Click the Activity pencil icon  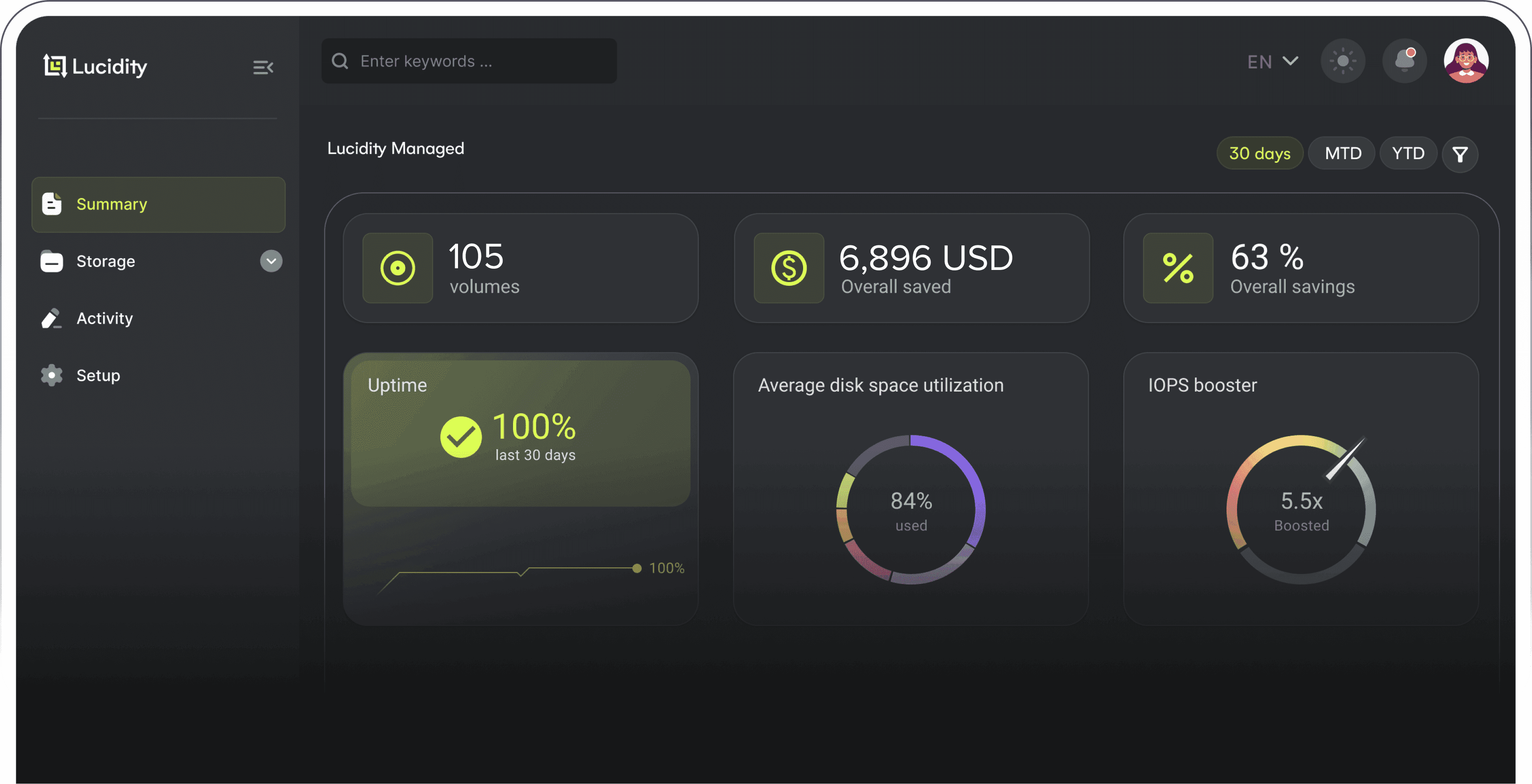click(x=52, y=318)
